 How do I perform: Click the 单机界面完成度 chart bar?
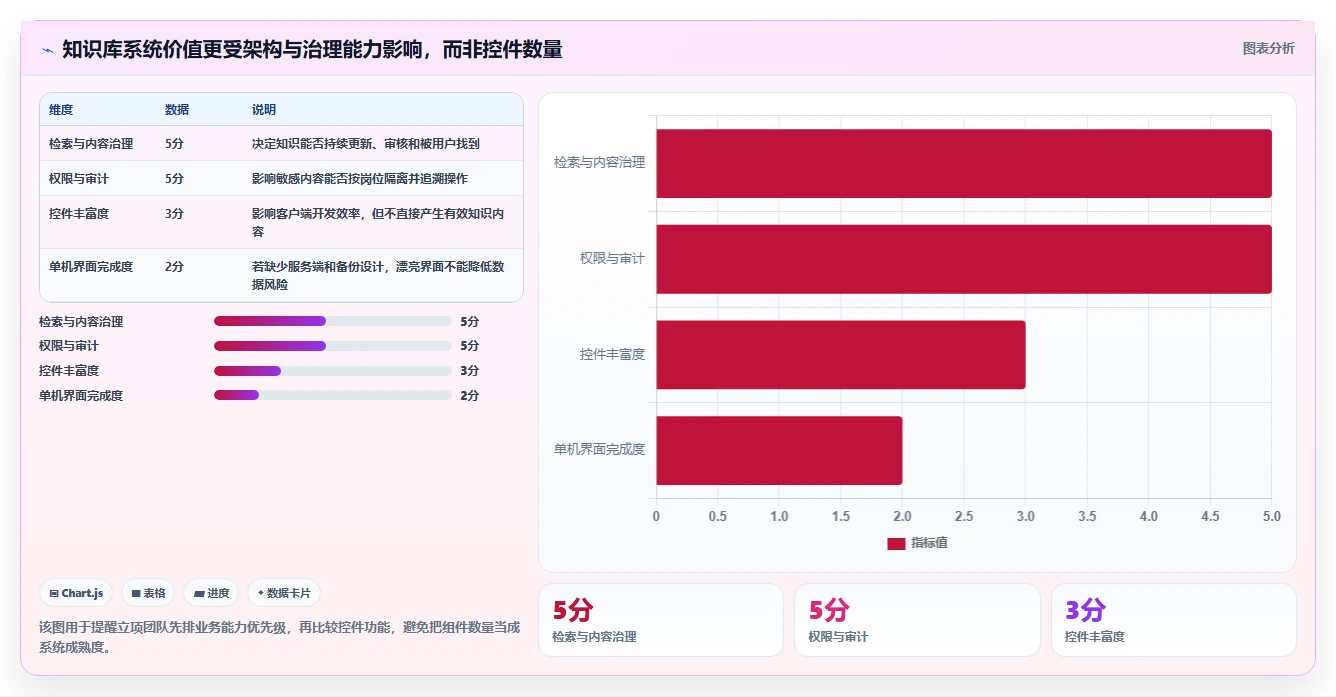pyautogui.click(x=779, y=451)
